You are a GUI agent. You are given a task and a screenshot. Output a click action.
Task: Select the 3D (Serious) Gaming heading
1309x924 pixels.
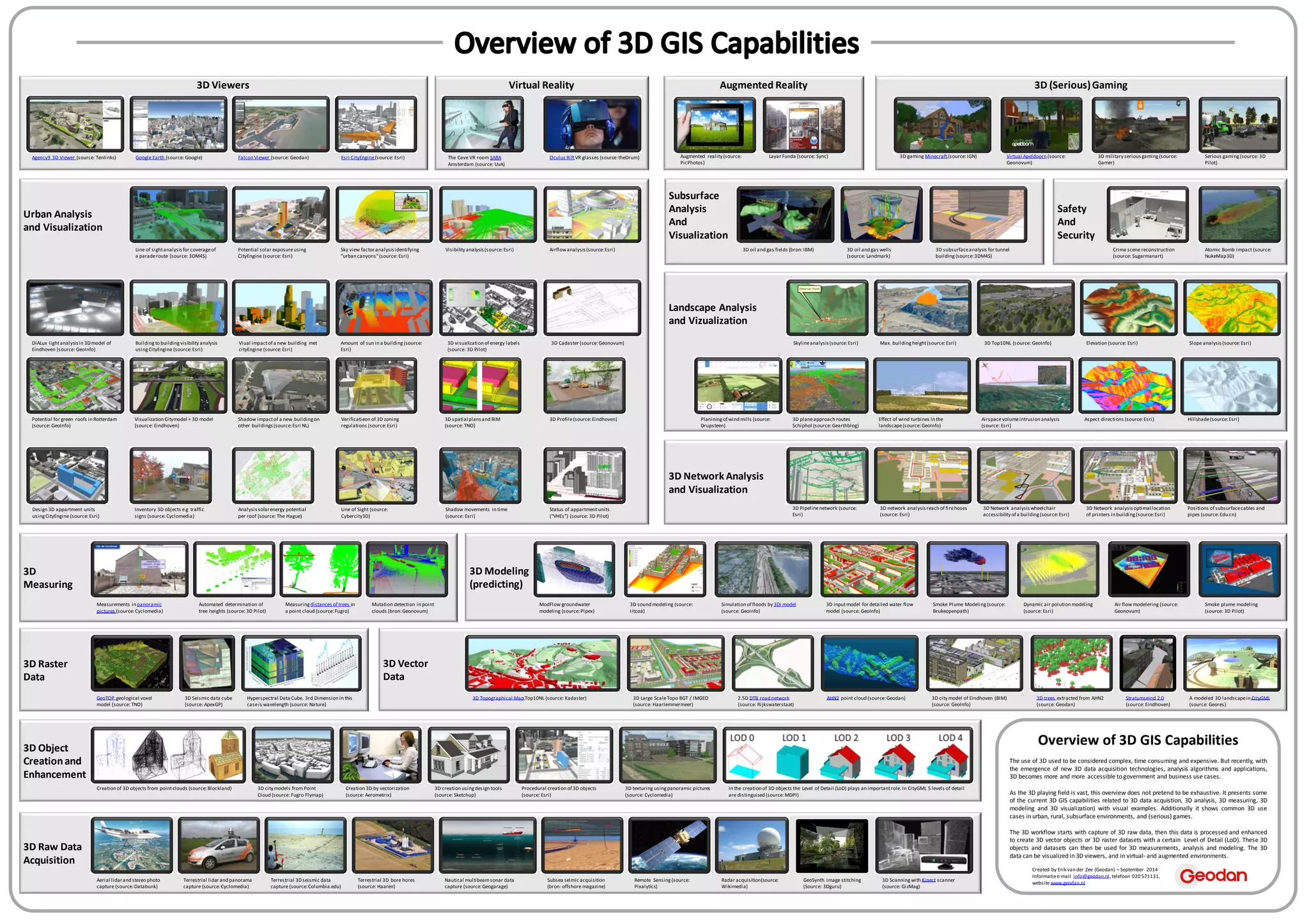(x=1081, y=85)
